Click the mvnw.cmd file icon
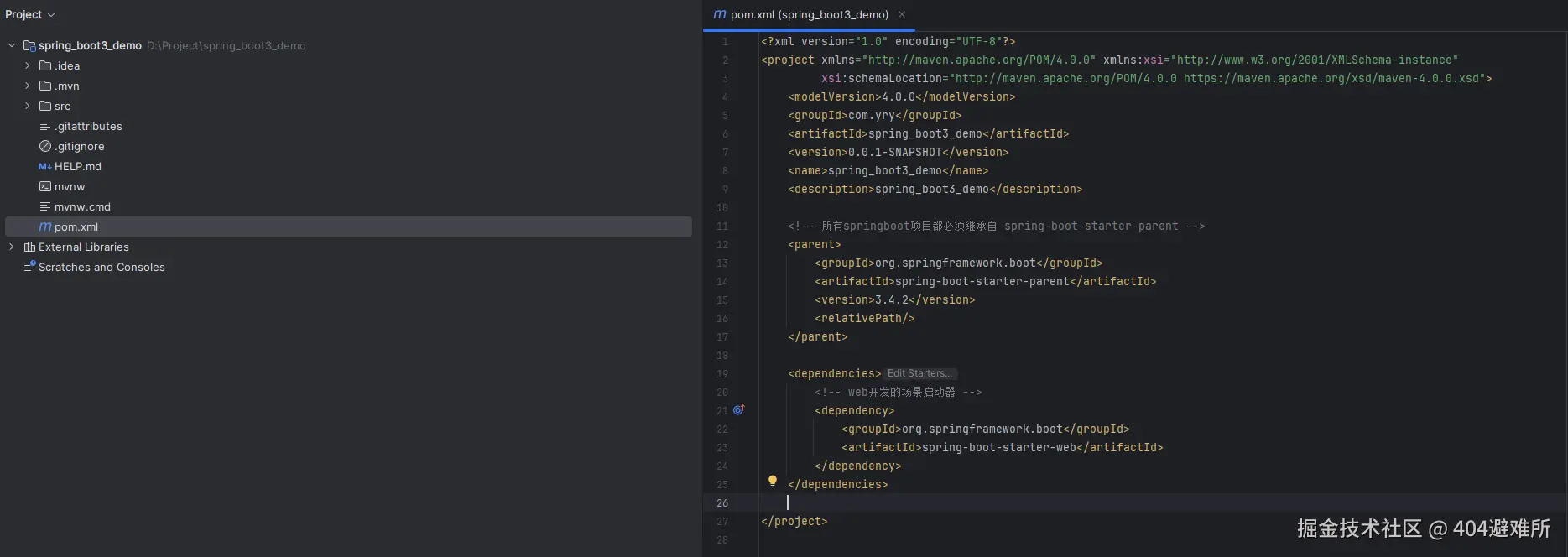Viewport: 1568px width, 557px height. (x=45, y=206)
